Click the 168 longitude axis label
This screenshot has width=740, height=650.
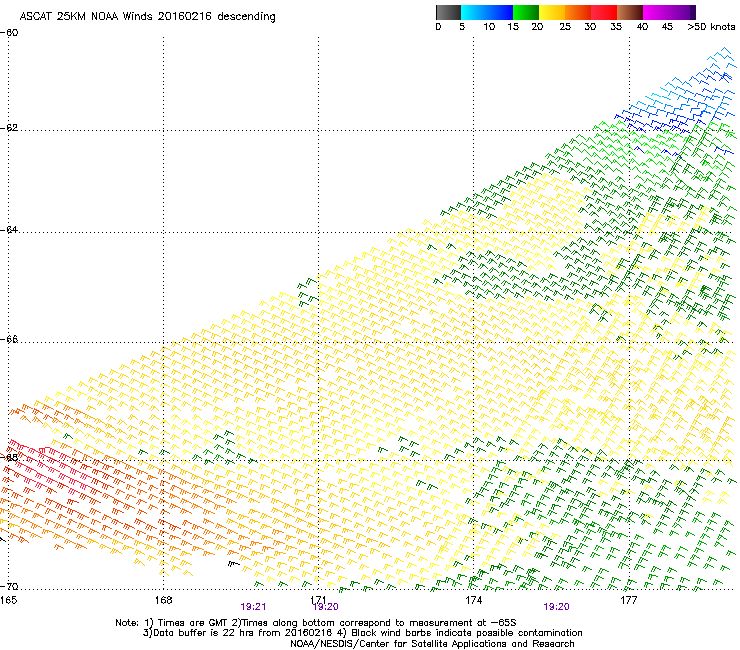point(163,600)
